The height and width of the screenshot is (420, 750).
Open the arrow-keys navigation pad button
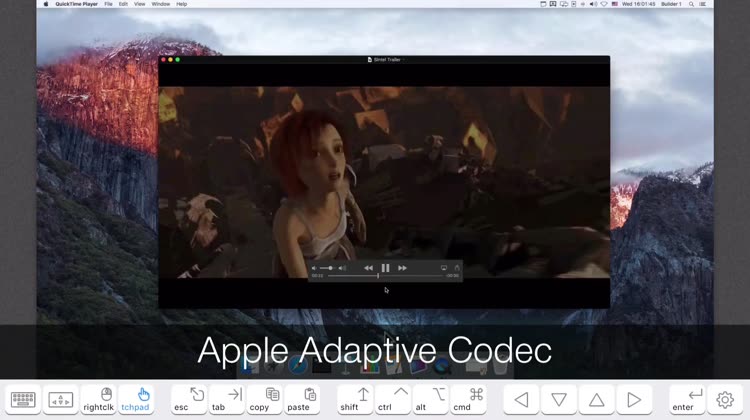click(61, 399)
